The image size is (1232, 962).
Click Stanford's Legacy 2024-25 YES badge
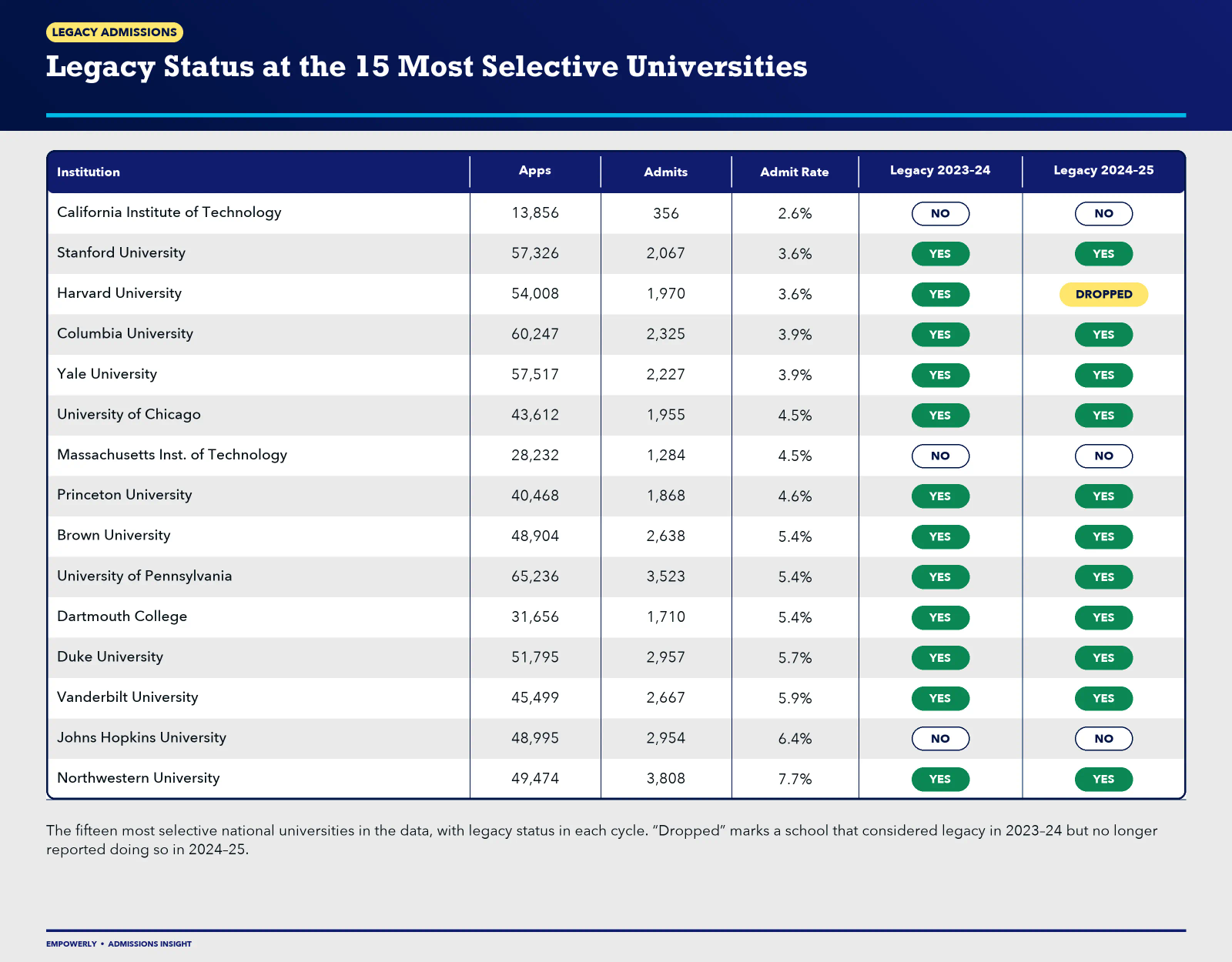(1104, 254)
